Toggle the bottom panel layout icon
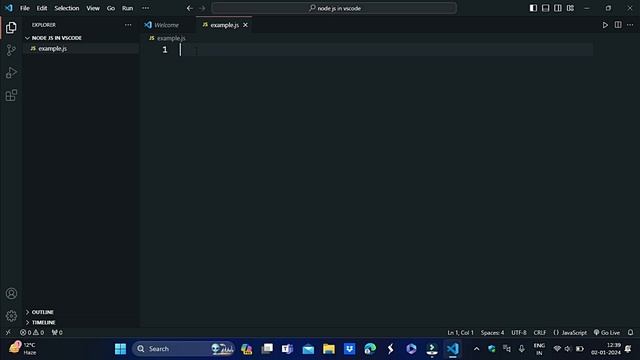 point(545,8)
